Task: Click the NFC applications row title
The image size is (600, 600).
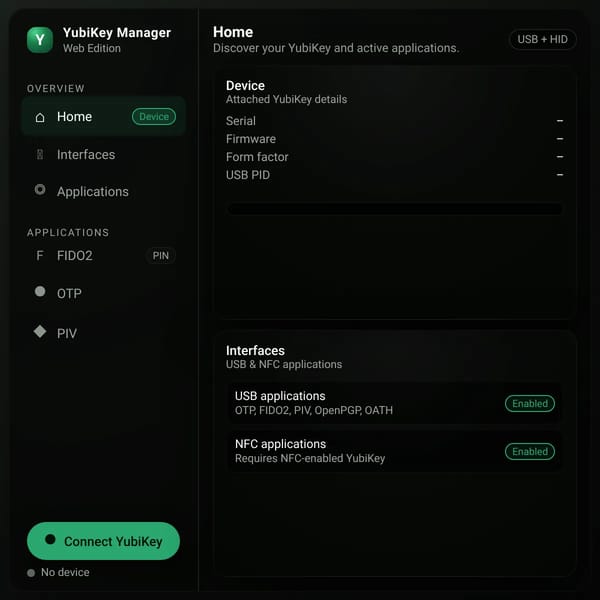Action: (280, 444)
